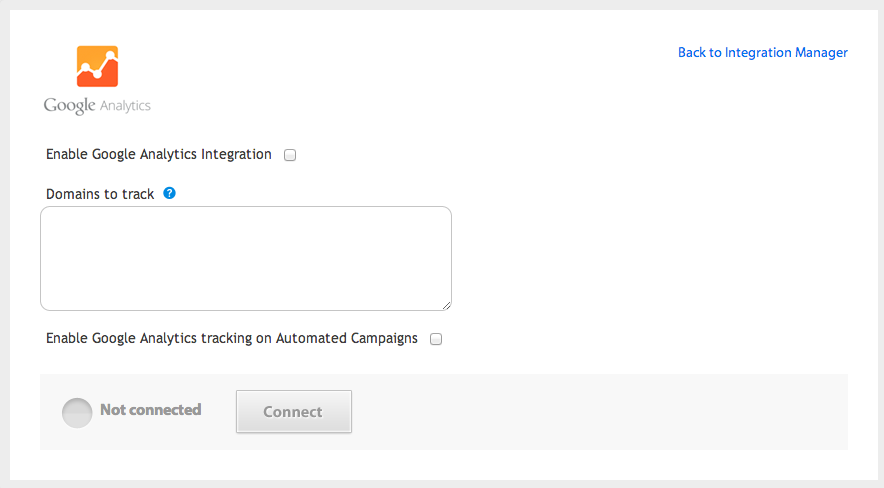This screenshot has height=488, width=884.
Task: Enable Google Analytics Integration checkbox
Action: click(290, 155)
